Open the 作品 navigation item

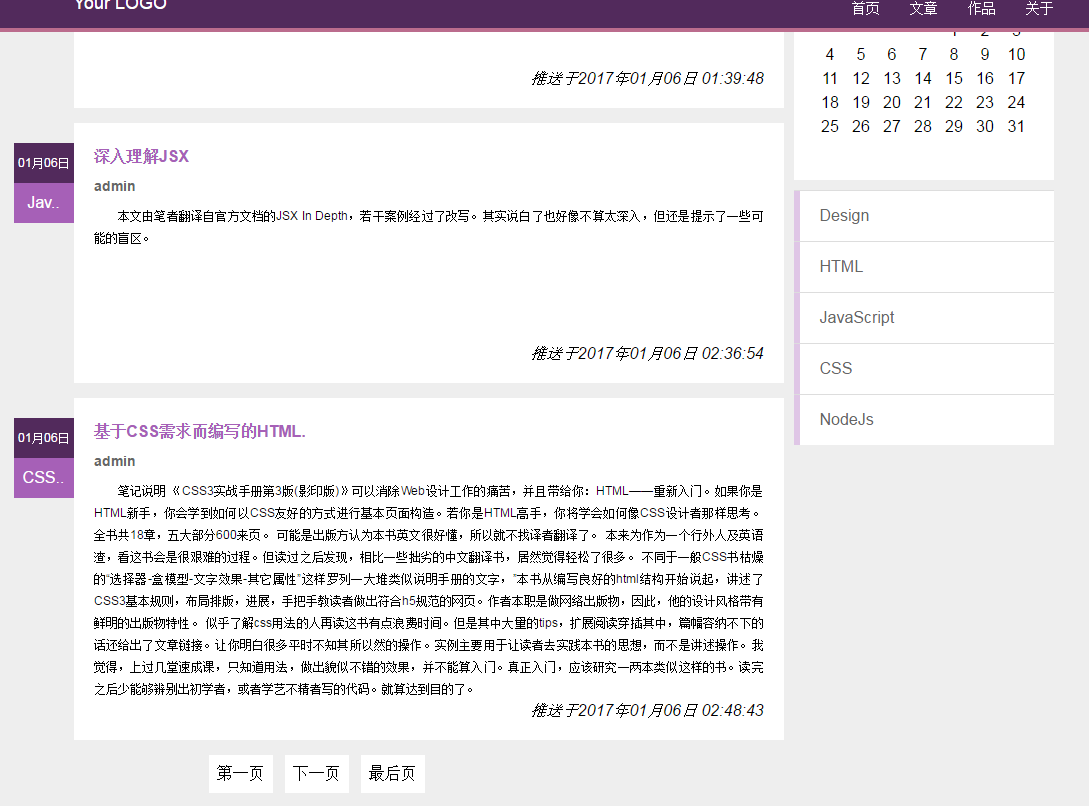pyautogui.click(x=981, y=9)
